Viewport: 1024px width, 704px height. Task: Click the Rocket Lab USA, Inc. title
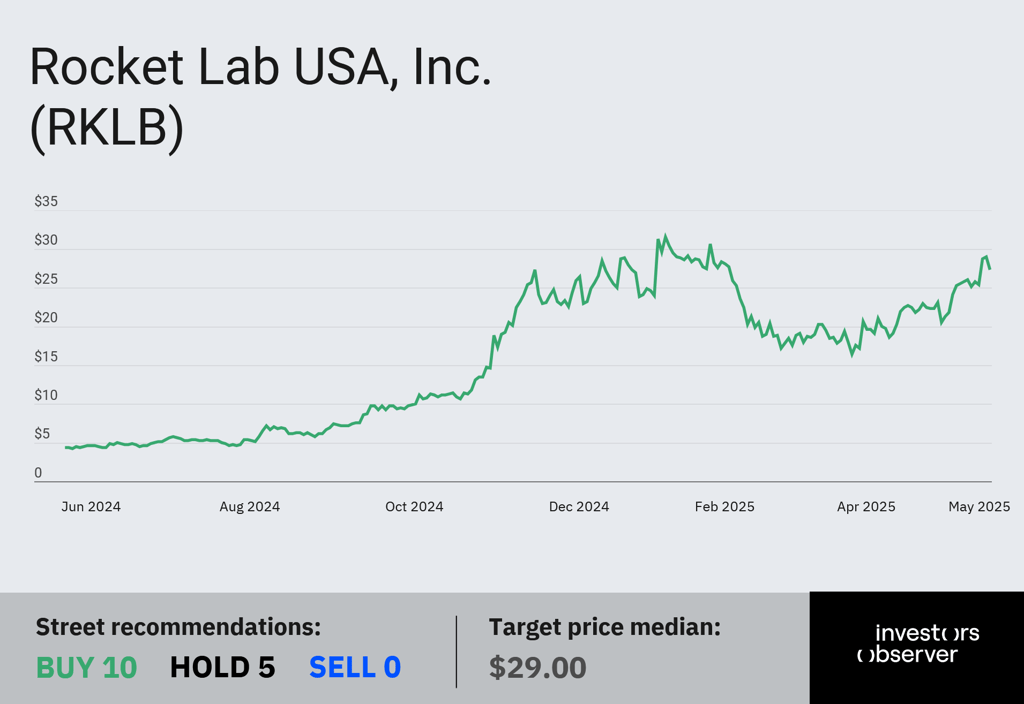pos(261,67)
